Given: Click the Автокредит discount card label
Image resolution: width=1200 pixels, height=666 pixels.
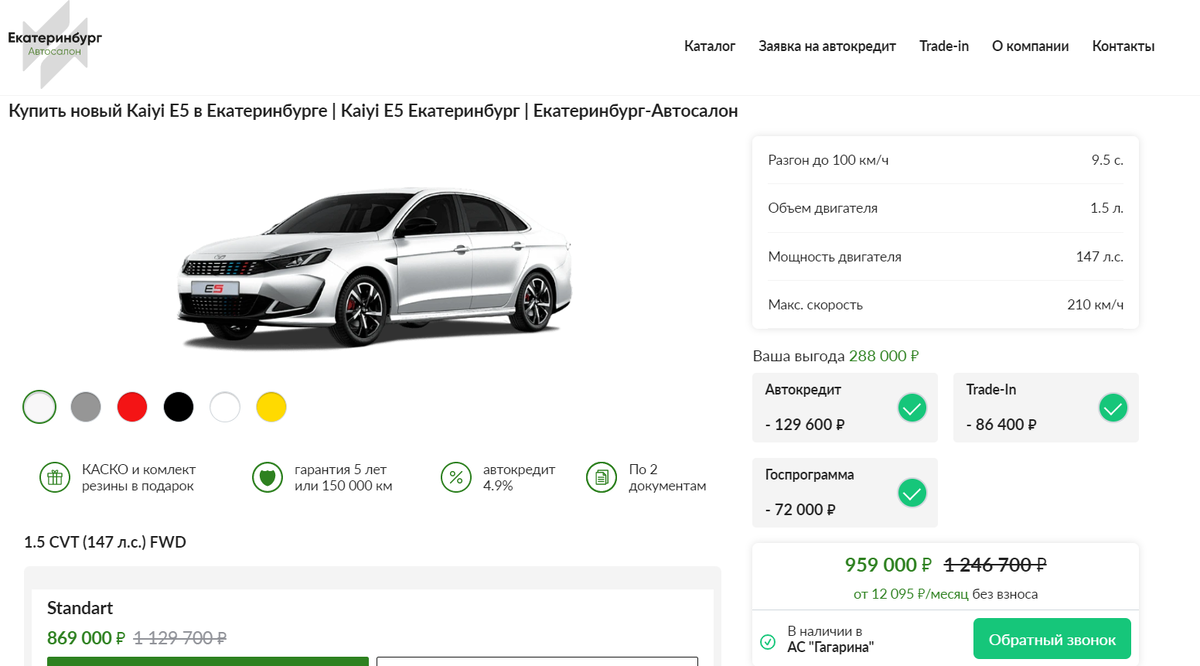Looking at the screenshot, I should [x=803, y=389].
